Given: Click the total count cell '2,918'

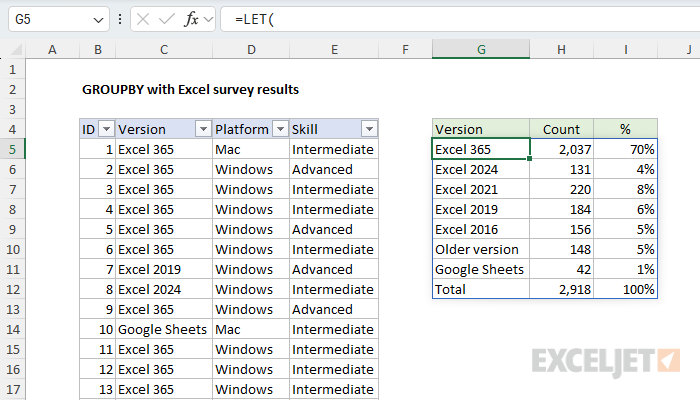Looking at the screenshot, I should pos(562,290).
